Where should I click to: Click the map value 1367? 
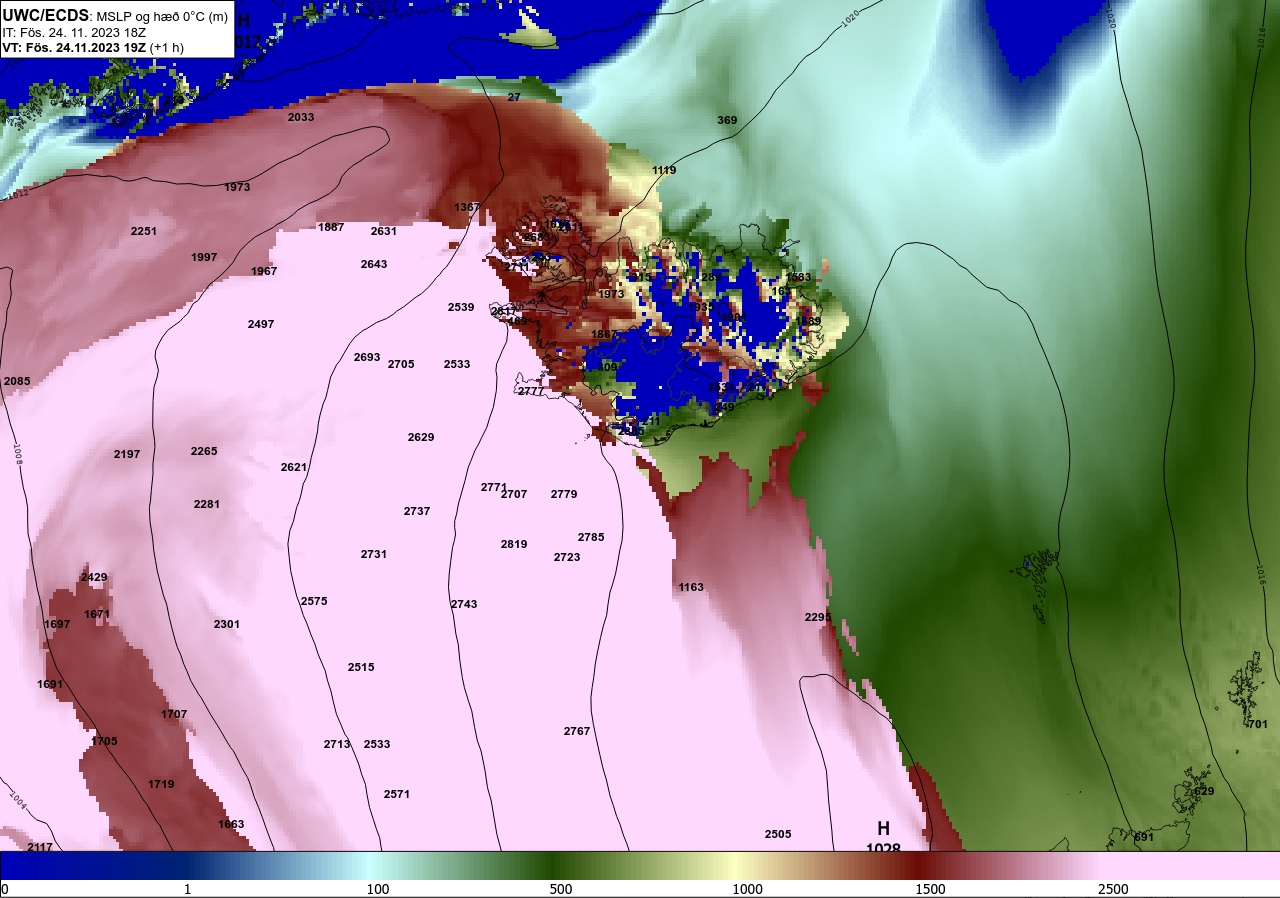click(x=467, y=207)
